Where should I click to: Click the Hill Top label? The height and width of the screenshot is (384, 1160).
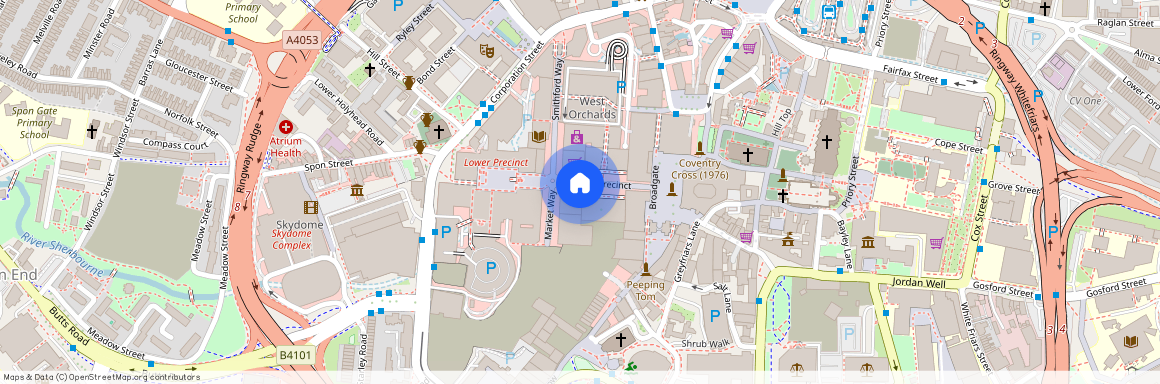pyautogui.click(x=782, y=123)
